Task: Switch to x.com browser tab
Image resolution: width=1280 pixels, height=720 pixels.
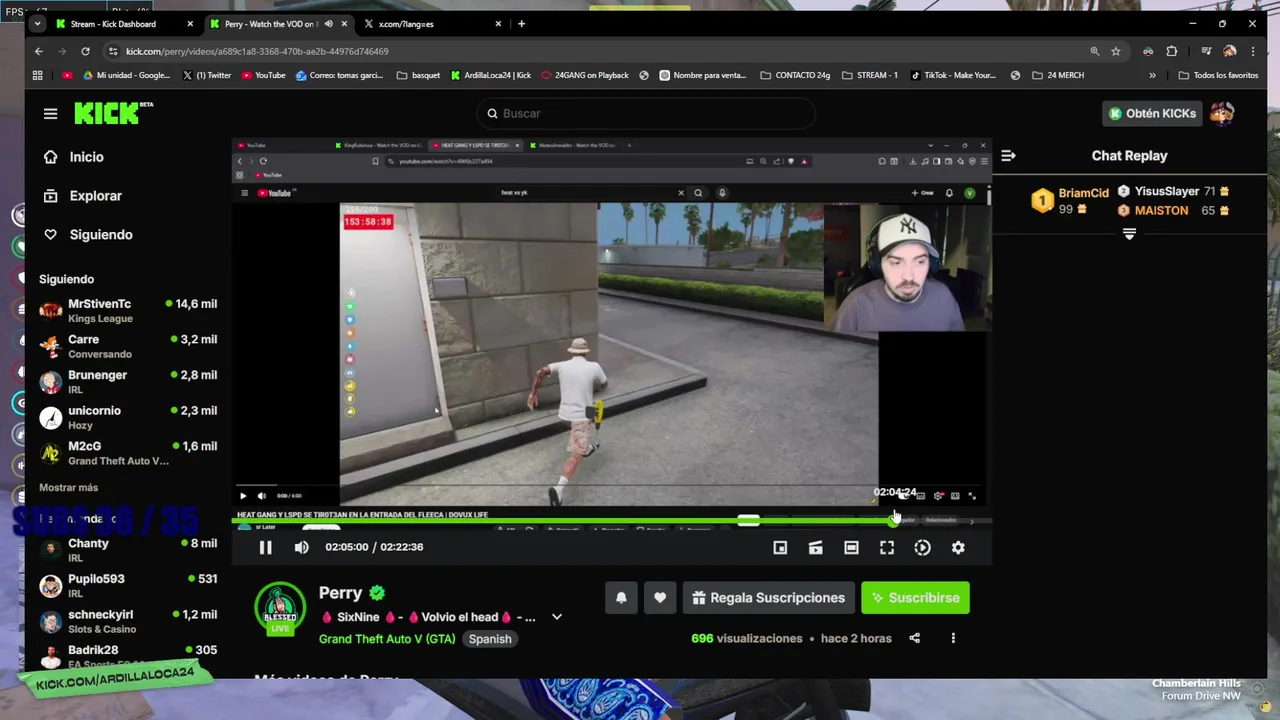Action: (431, 24)
